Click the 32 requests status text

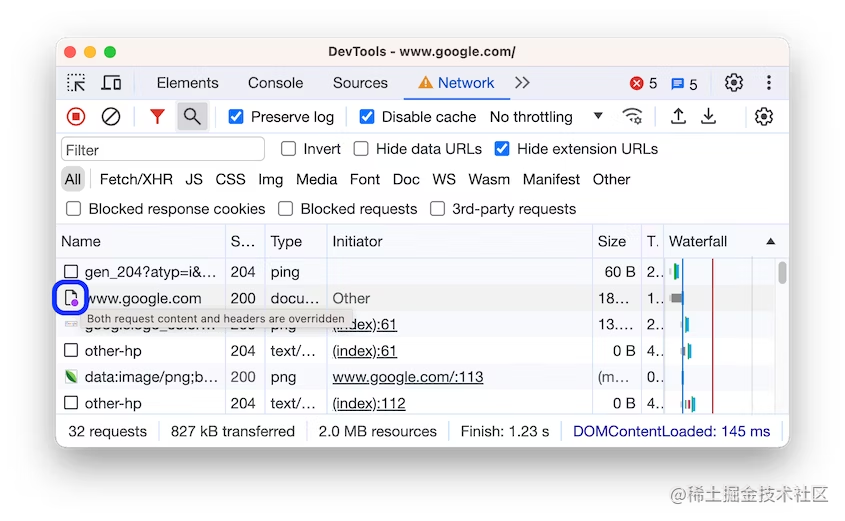[107, 431]
